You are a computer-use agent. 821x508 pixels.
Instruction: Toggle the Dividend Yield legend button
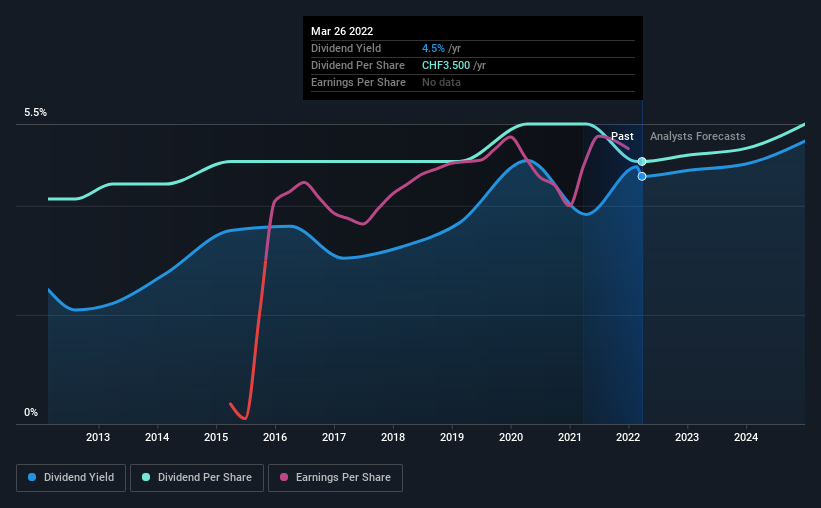click(71, 478)
